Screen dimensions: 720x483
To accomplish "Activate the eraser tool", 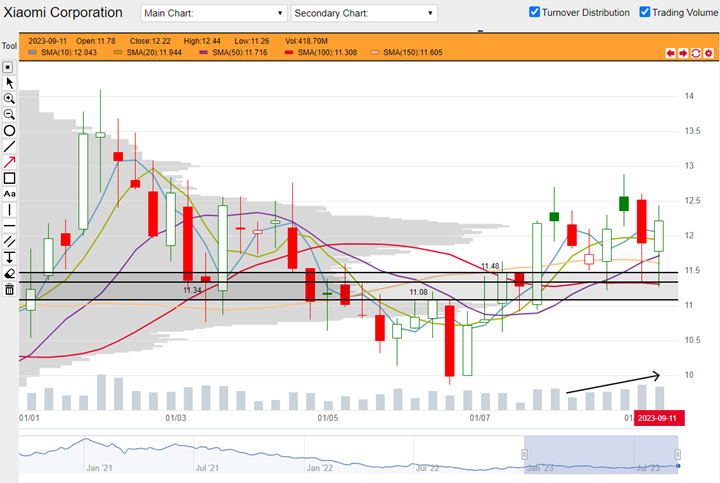I will (9, 274).
